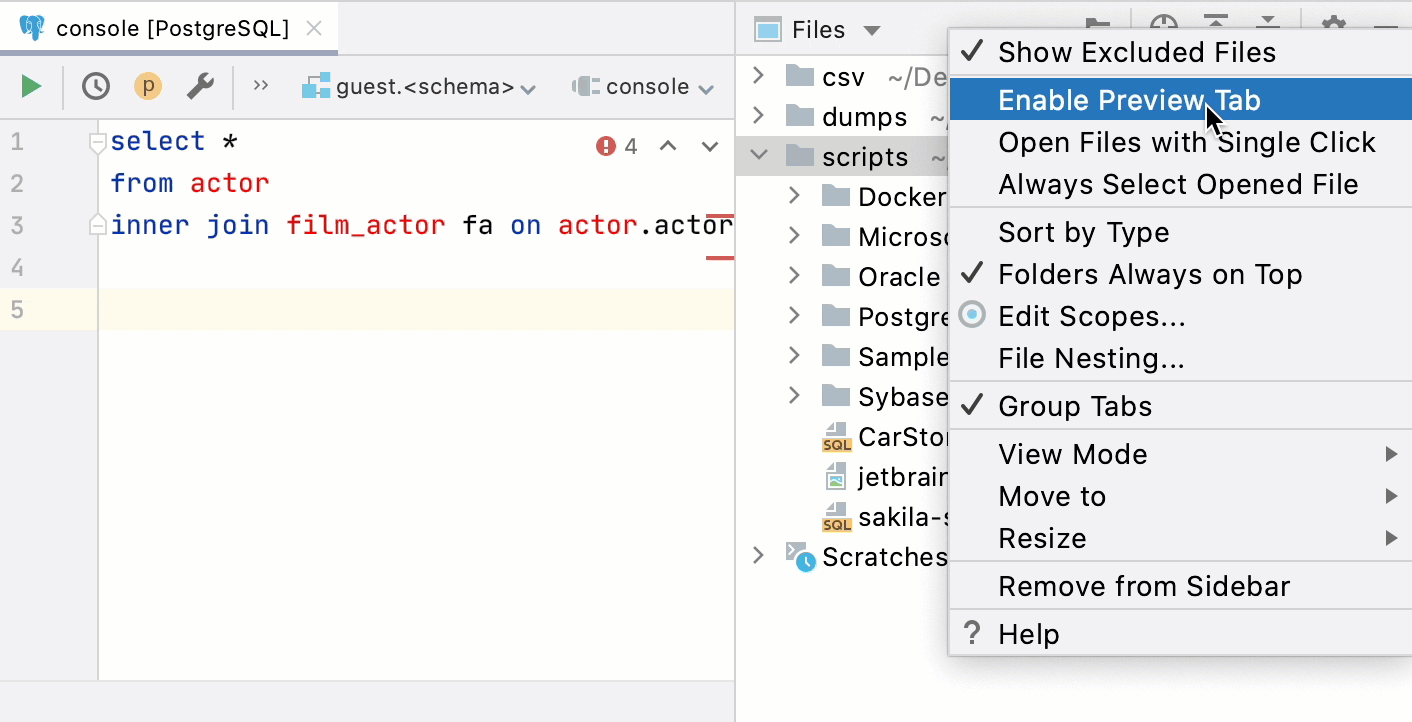Click the fold marker on line 1
Screen dimensions: 1412x722
[98, 143]
